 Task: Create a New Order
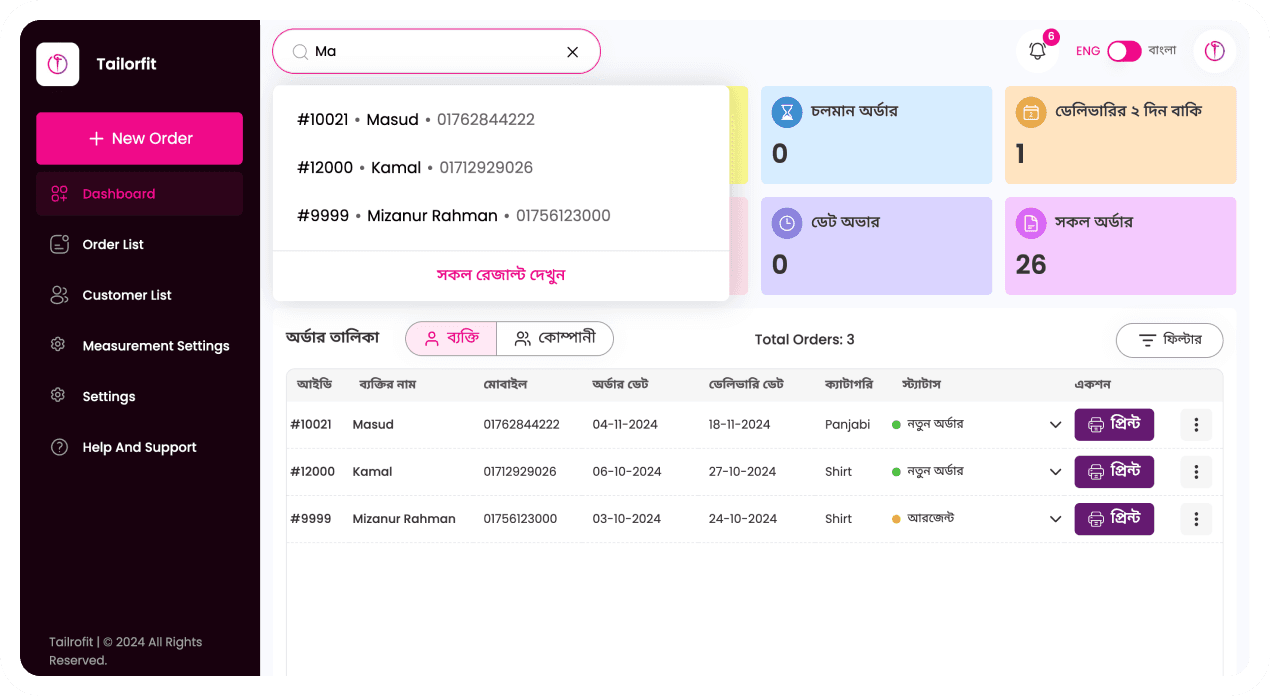(x=139, y=138)
